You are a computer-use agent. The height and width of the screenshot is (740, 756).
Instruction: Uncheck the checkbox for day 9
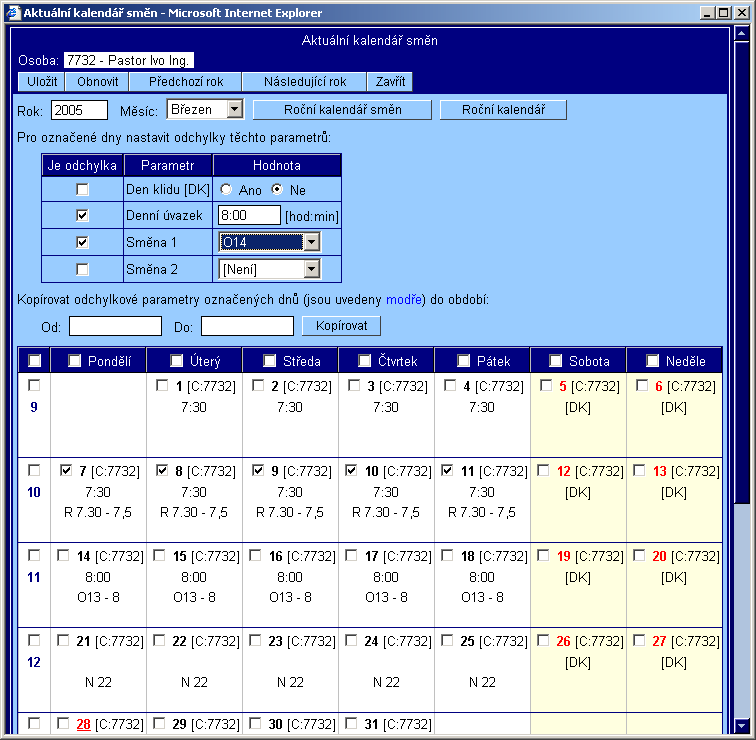coord(258,470)
